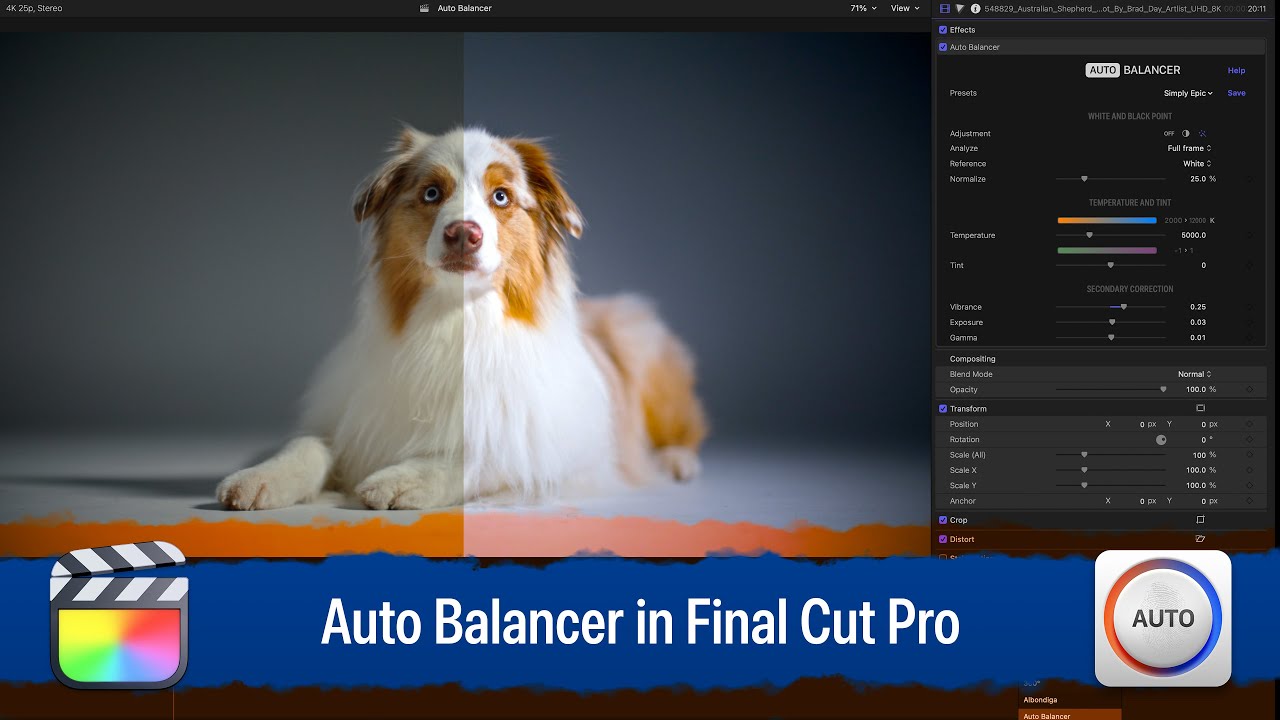Viewport: 1280px width, 720px height.
Task: Save the current preset with the Save link
Action: (1236, 92)
